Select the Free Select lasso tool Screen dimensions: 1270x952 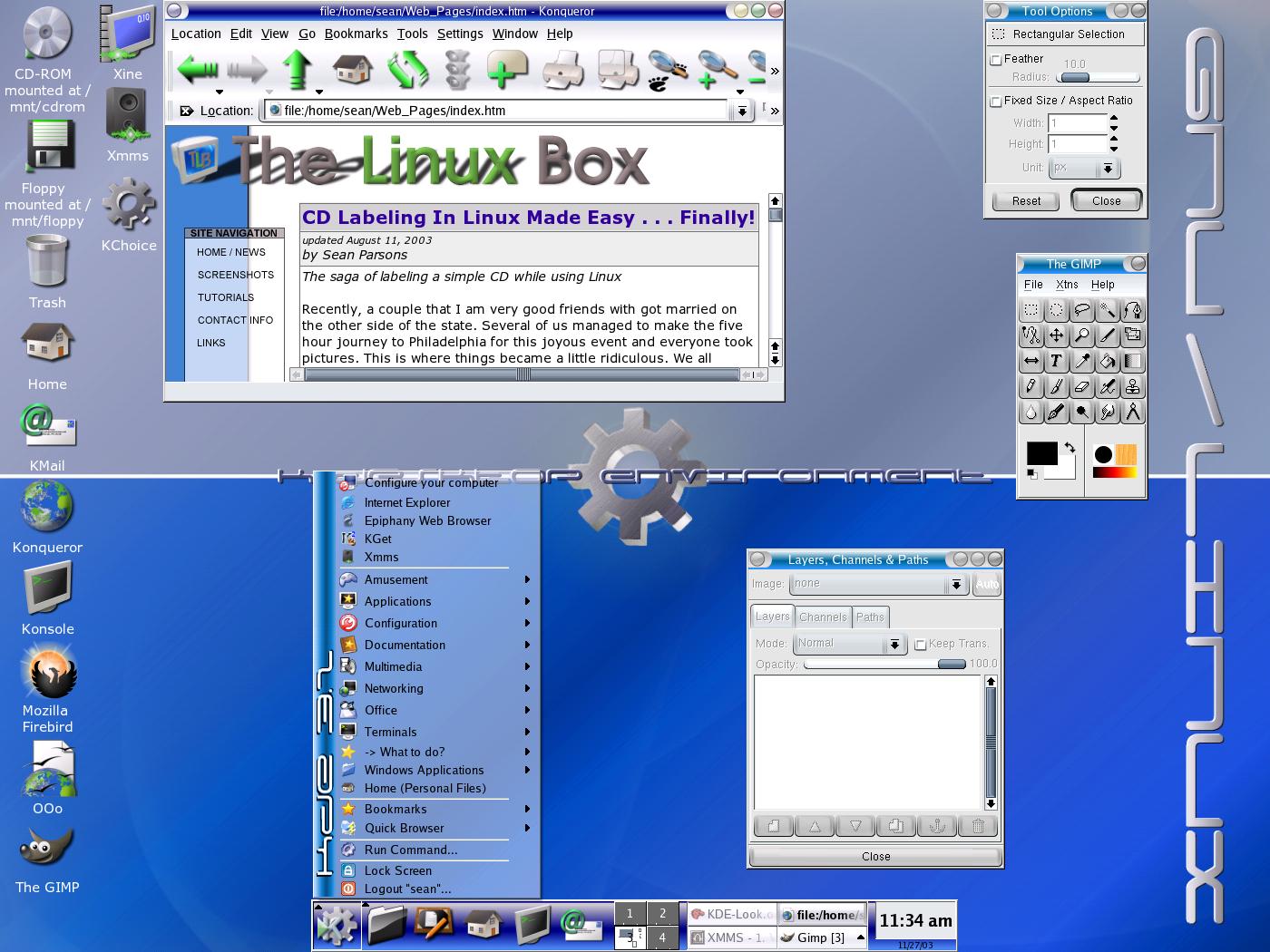pos(1082,310)
